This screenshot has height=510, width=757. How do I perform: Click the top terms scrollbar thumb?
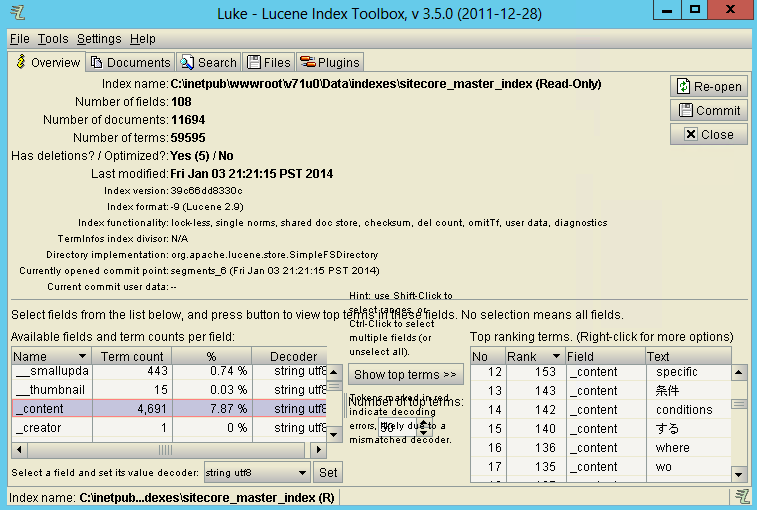tap(739, 404)
